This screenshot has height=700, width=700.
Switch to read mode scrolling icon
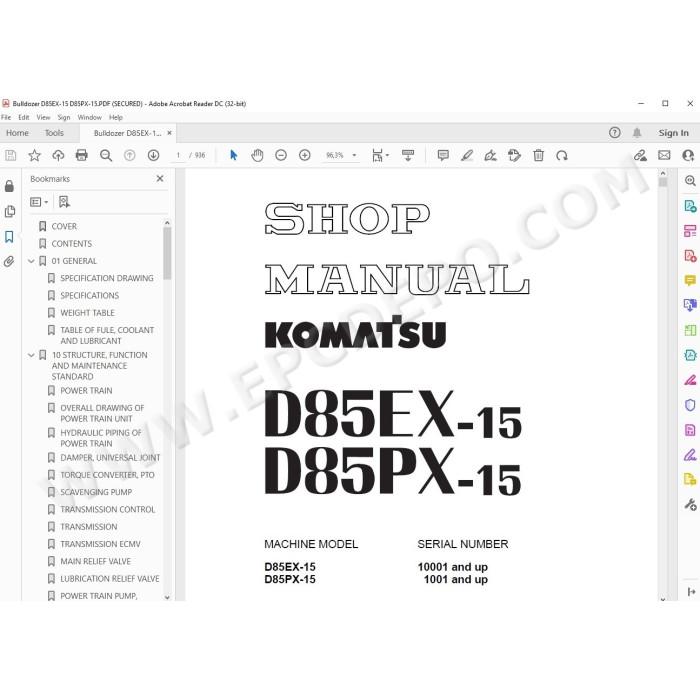[408, 155]
